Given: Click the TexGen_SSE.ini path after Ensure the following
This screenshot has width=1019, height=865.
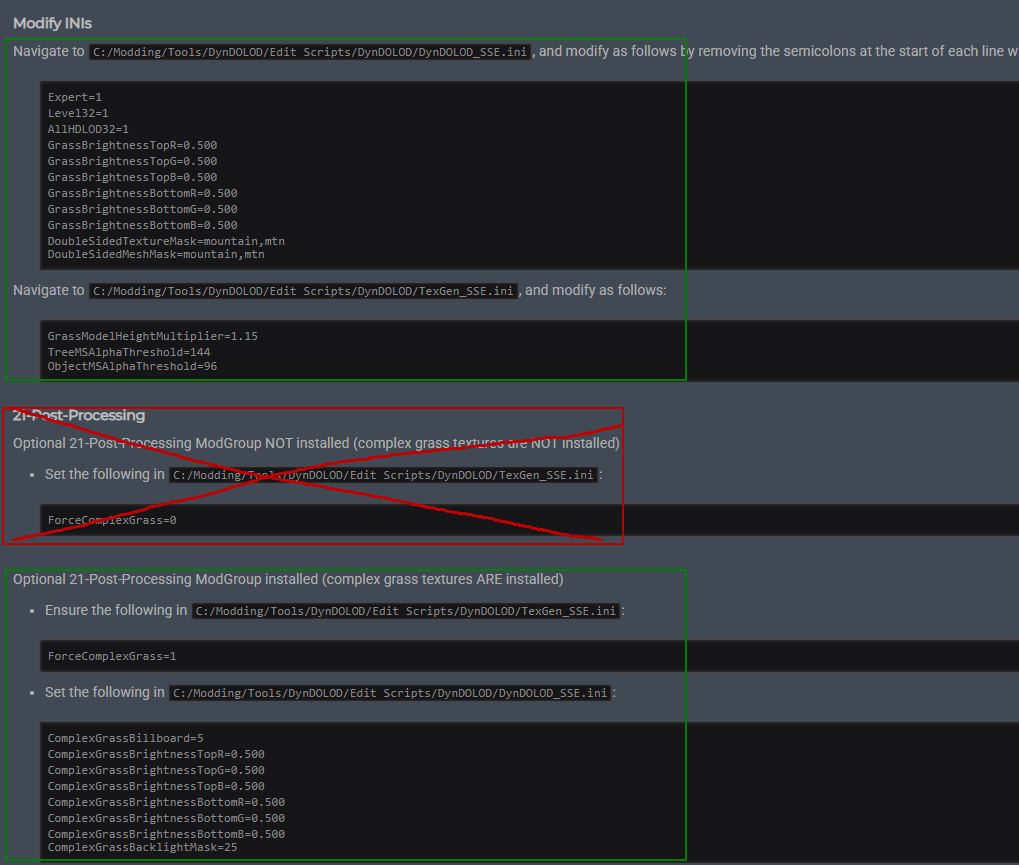Looking at the screenshot, I should tap(405, 611).
